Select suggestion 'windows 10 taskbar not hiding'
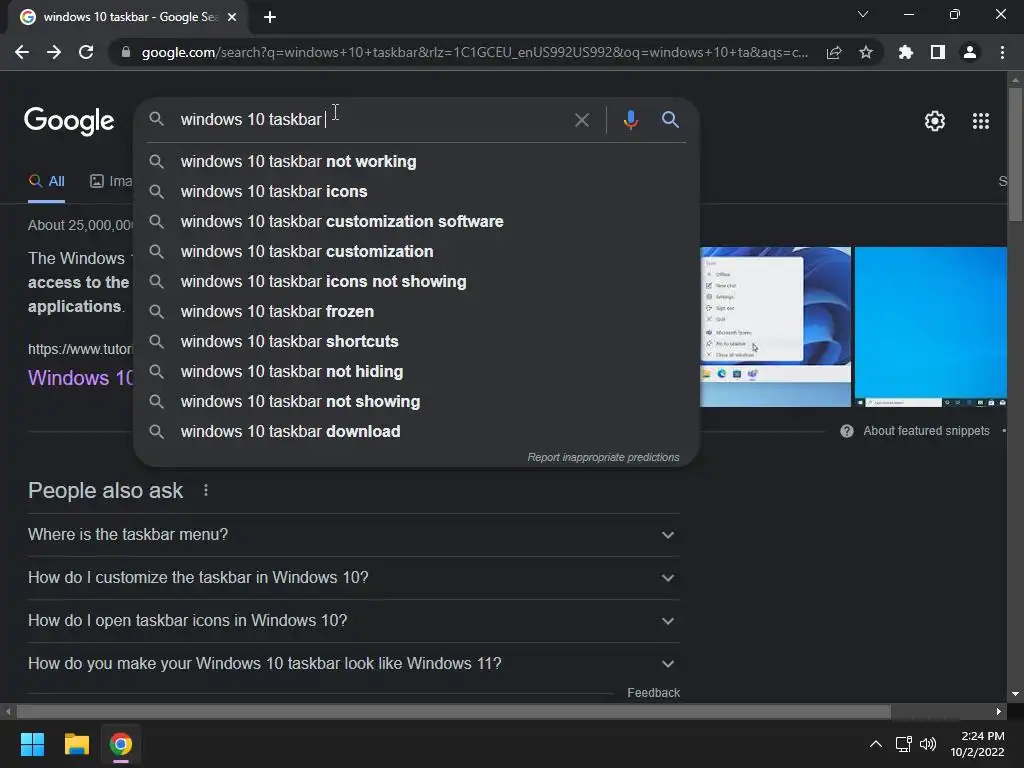1024x768 pixels. [x=416, y=372]
